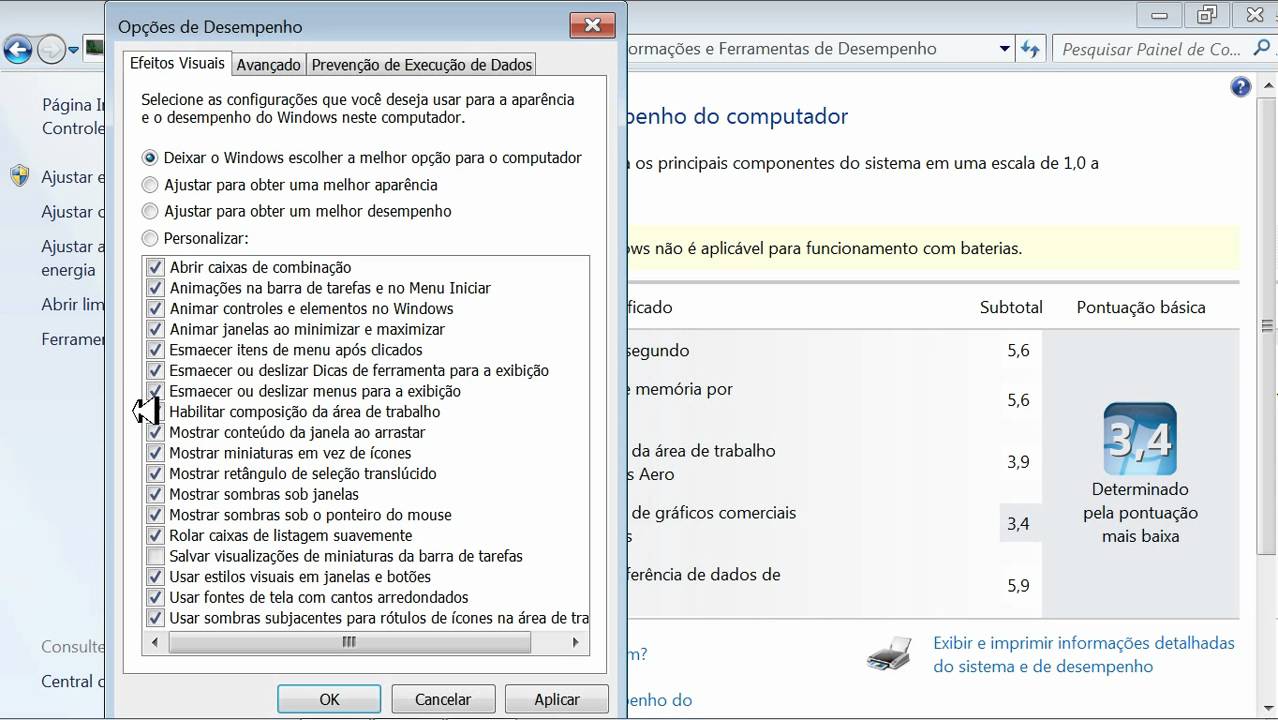Click the printer icon in performance window
This screenshot has height=720, width=1278.
pyautogui.click(x=889, y=654)
